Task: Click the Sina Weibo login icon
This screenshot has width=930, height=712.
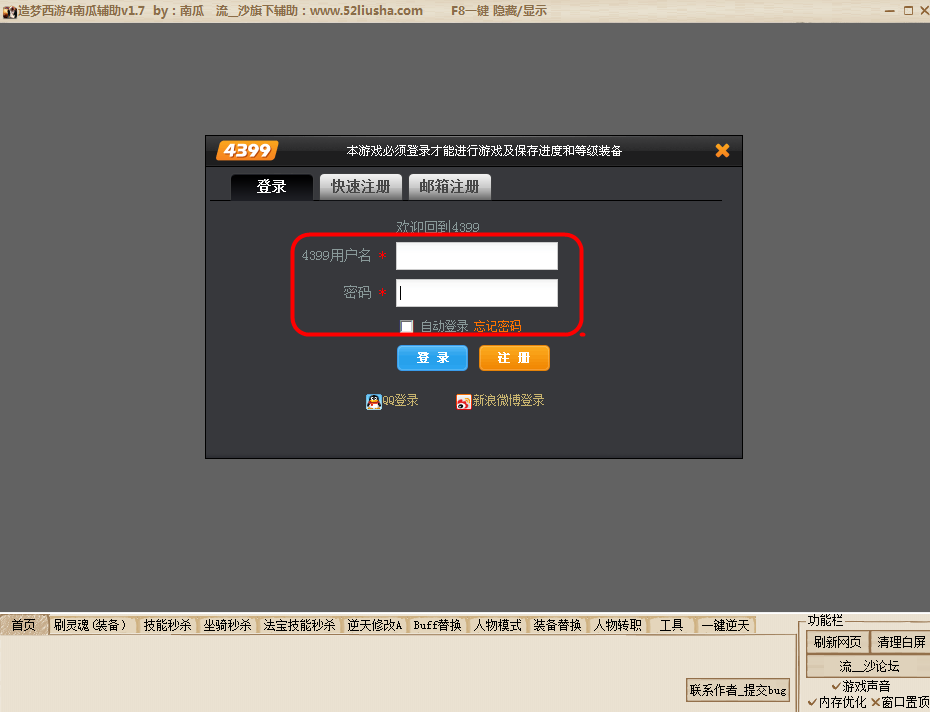Action: tap(463, 402)
